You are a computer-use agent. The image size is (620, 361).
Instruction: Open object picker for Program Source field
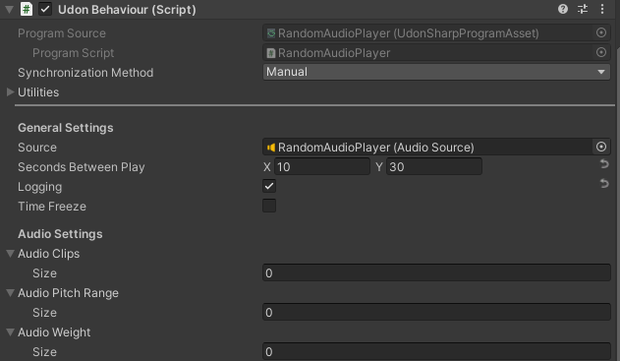coord(601,33)
